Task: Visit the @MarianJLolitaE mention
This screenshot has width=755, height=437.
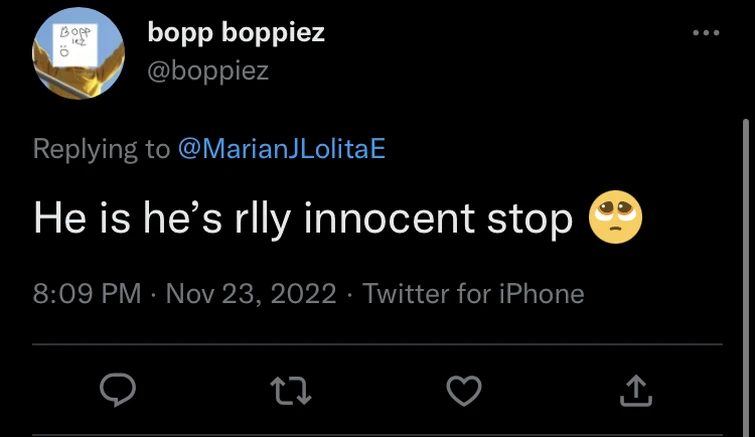Action: tap(281, 149)
